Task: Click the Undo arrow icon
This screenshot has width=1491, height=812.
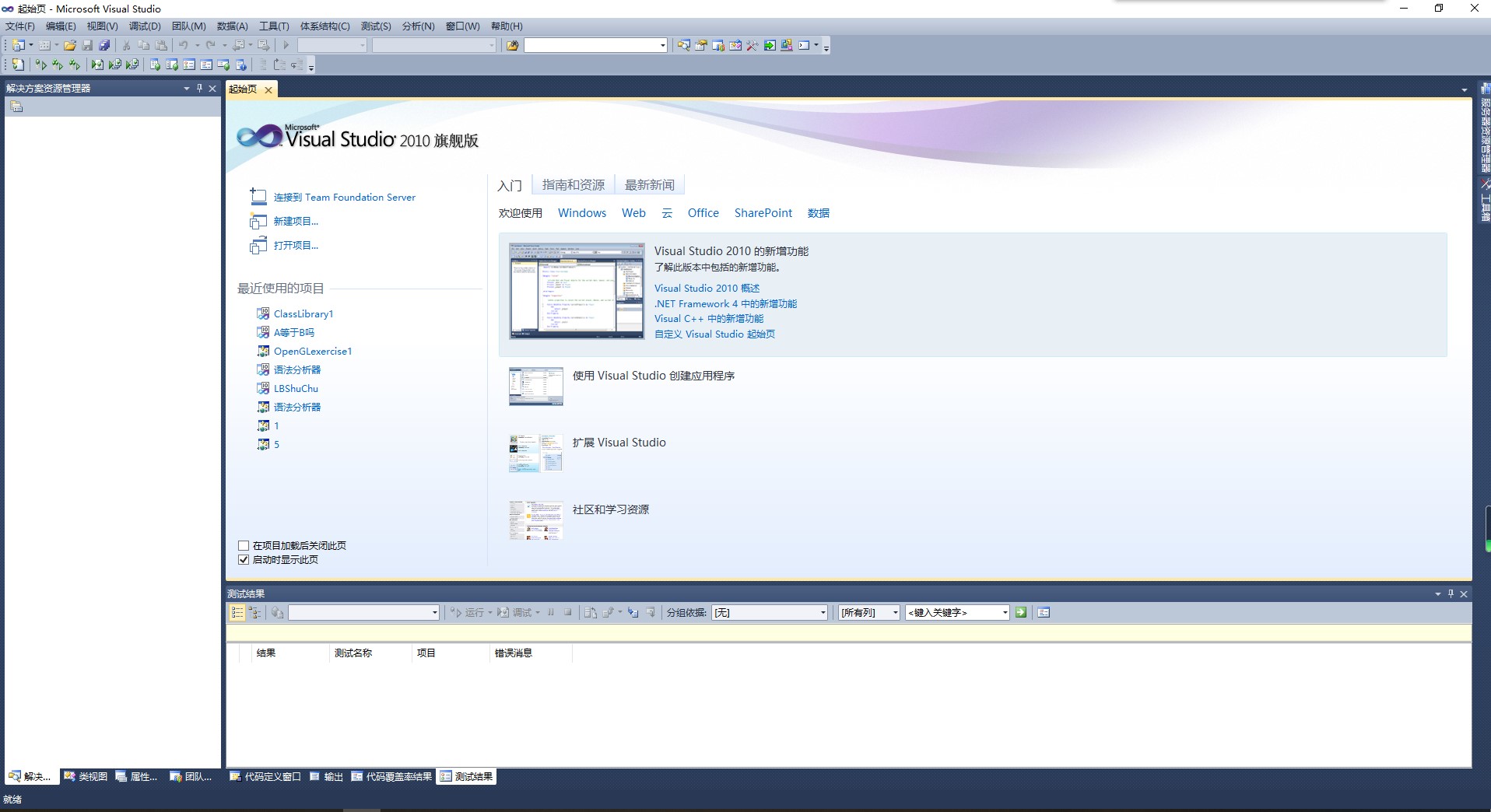Action: pyautogui.click(x=184, y=45)
